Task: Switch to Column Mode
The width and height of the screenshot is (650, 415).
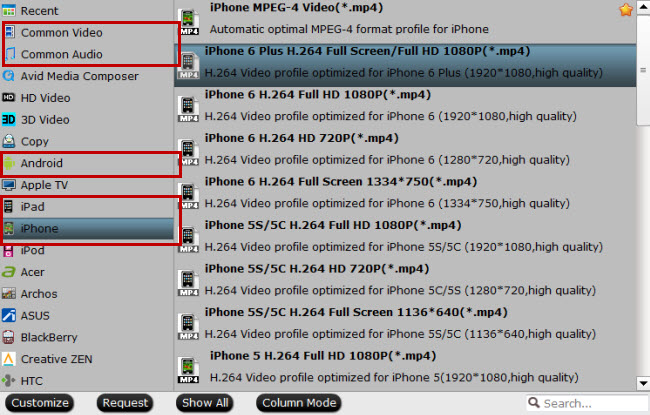Action: pos(299,403)
